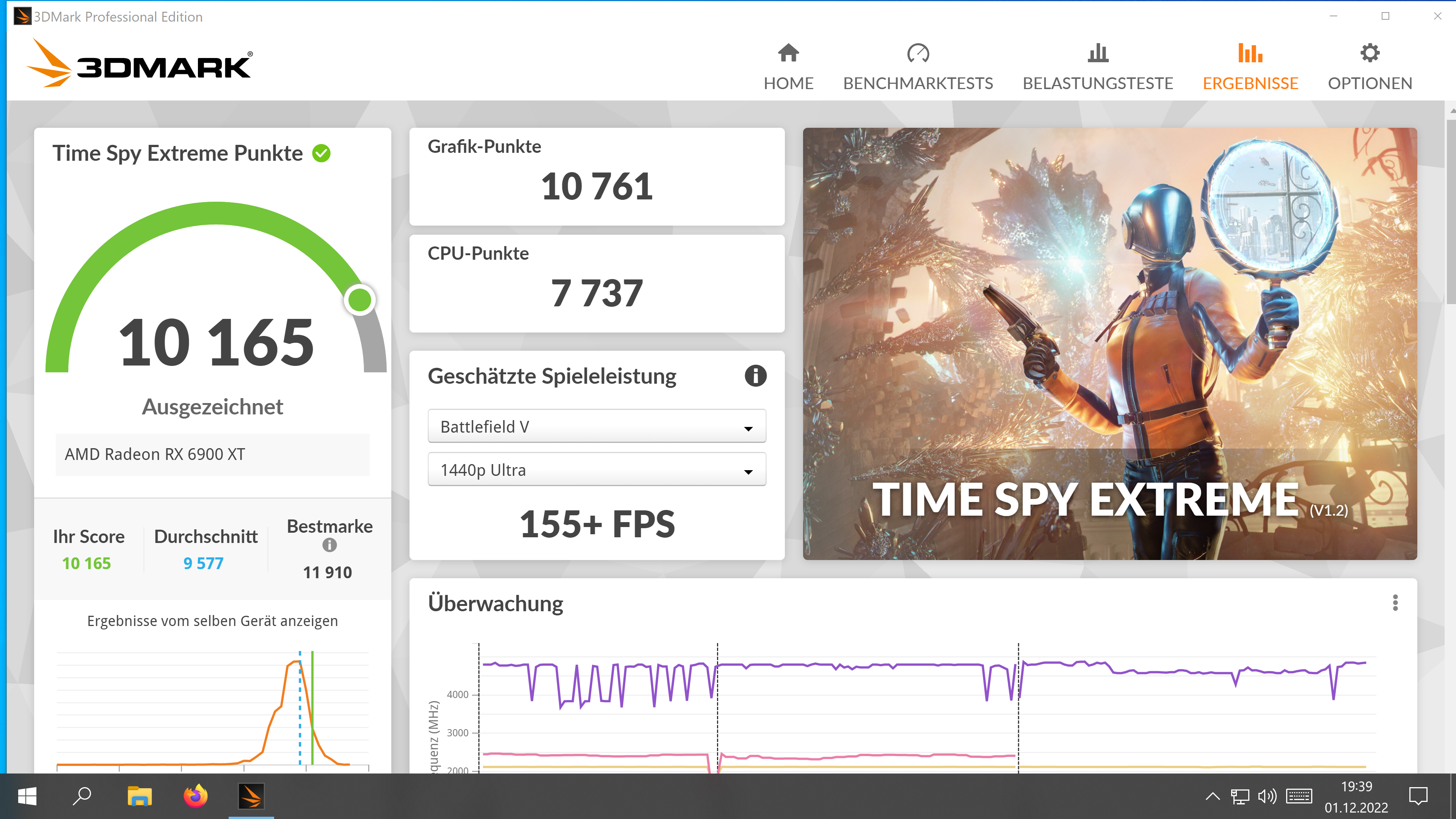Open Windows File Explorer from taskbar
Image resolution: width=1456 pixels, height=819 pixels.
[139, 796]
